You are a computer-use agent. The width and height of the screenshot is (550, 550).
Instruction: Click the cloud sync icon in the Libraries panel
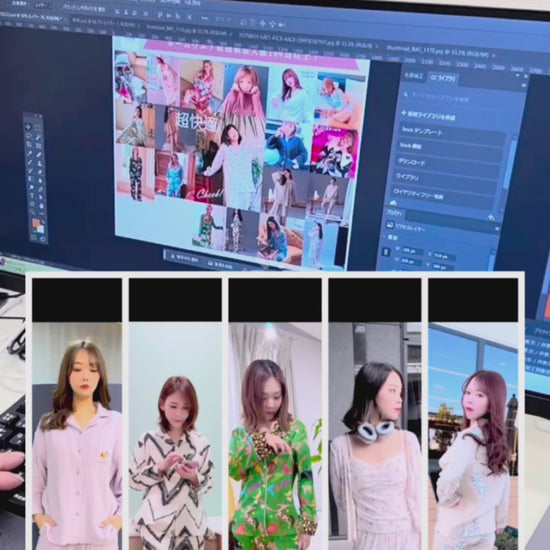[393, 203]
